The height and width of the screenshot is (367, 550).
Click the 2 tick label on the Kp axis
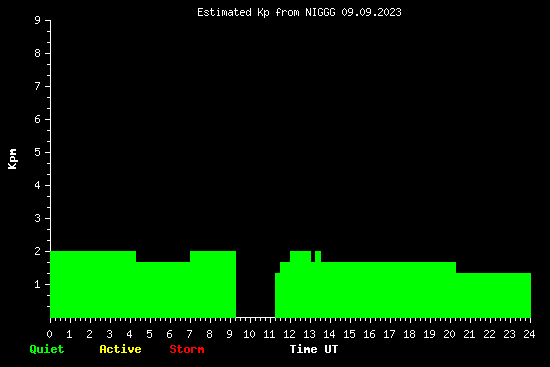click(x=38, y=251)
